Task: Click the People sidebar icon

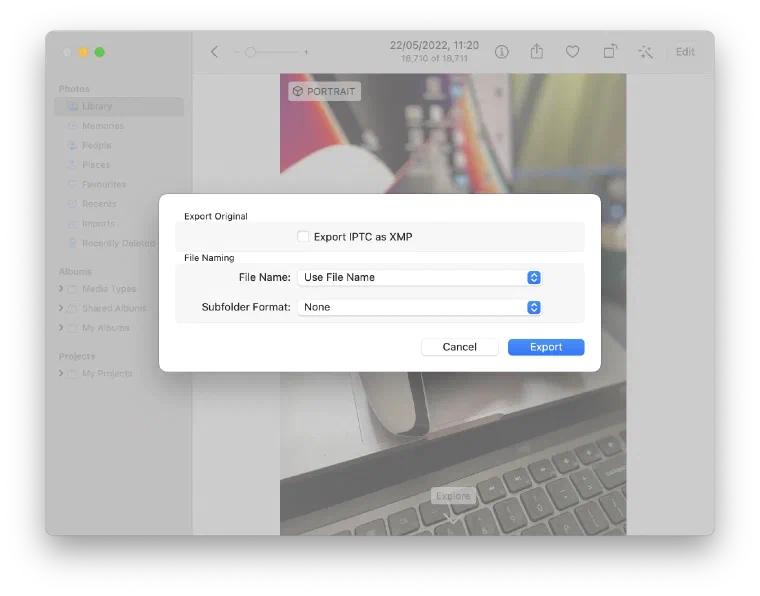Action: (x=72, y=145)
